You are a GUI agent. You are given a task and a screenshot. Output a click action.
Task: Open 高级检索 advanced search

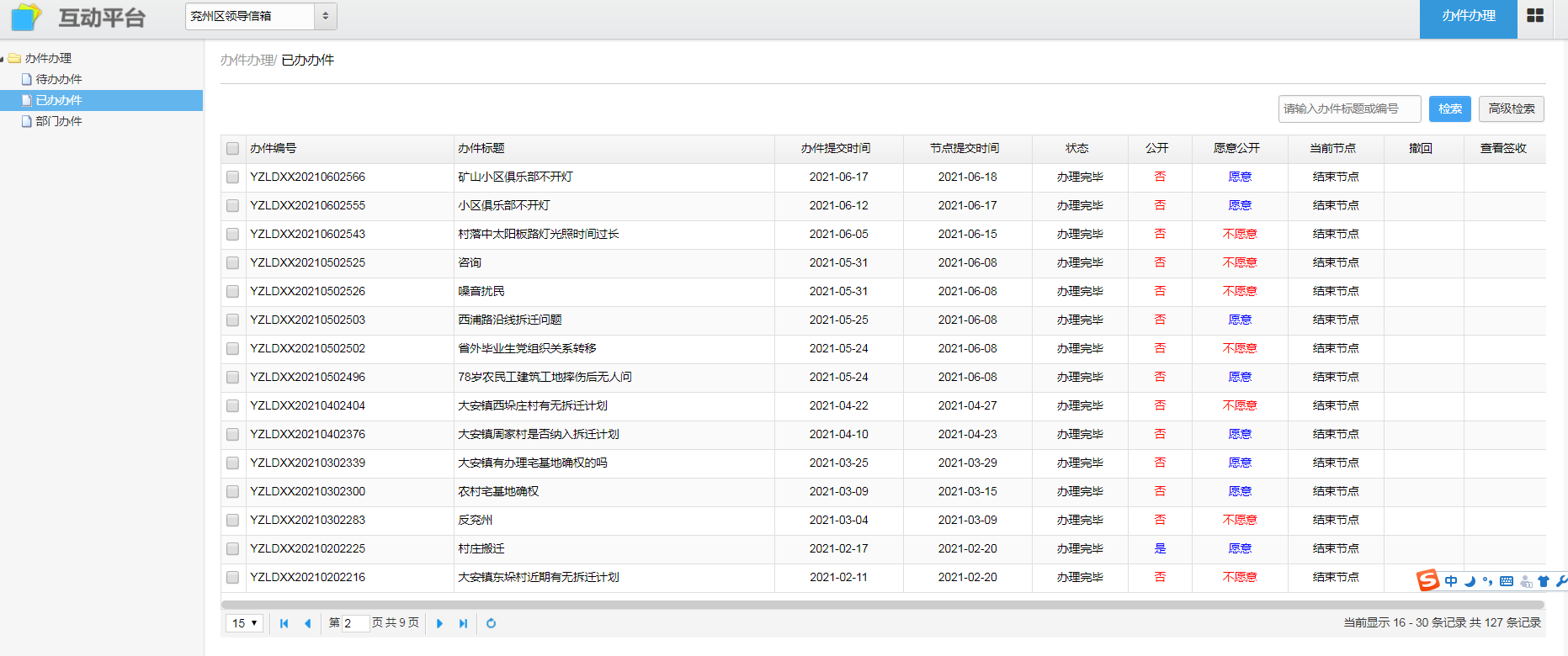pyautogui.click(x=1511, y=108)
